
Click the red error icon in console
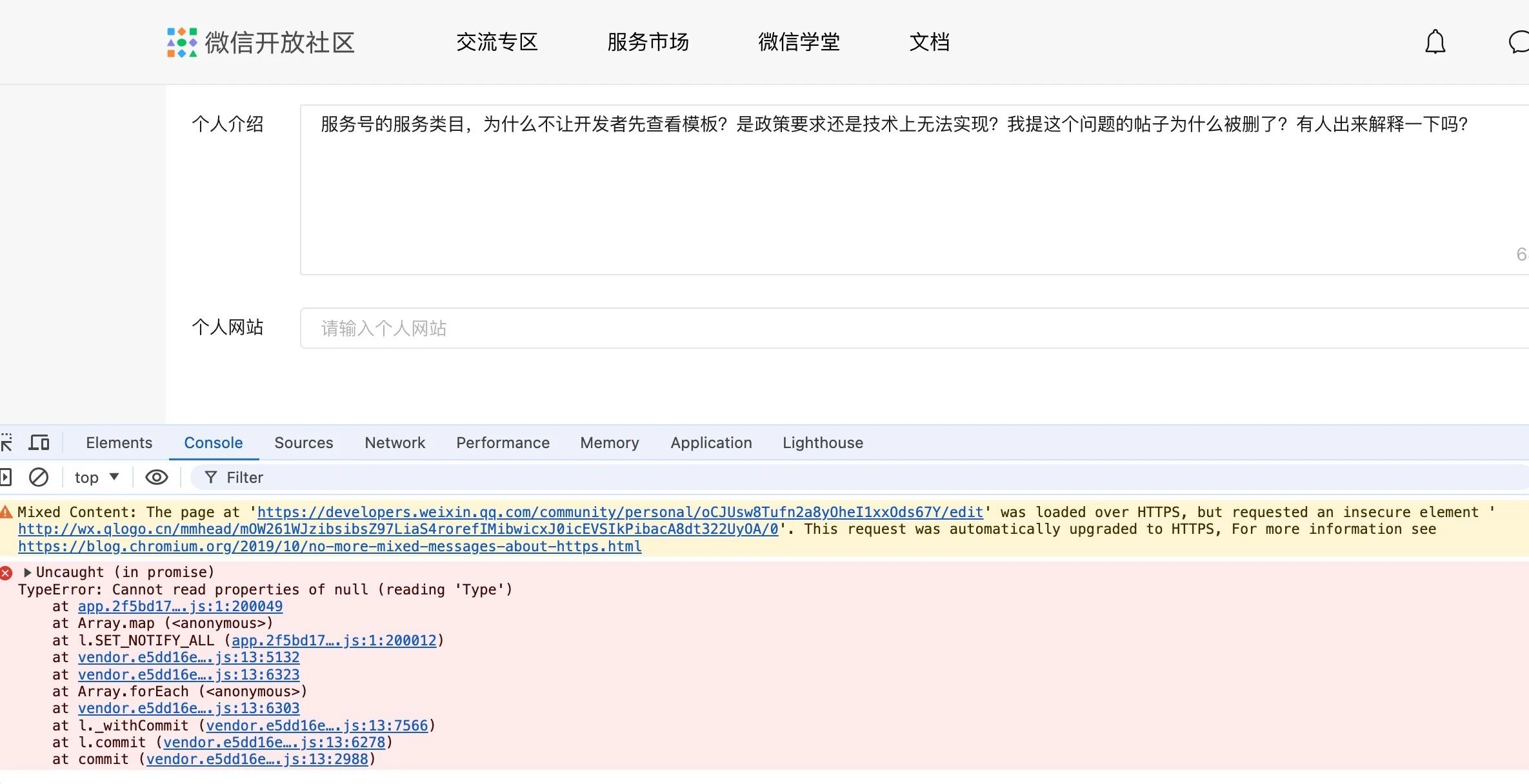6,573
